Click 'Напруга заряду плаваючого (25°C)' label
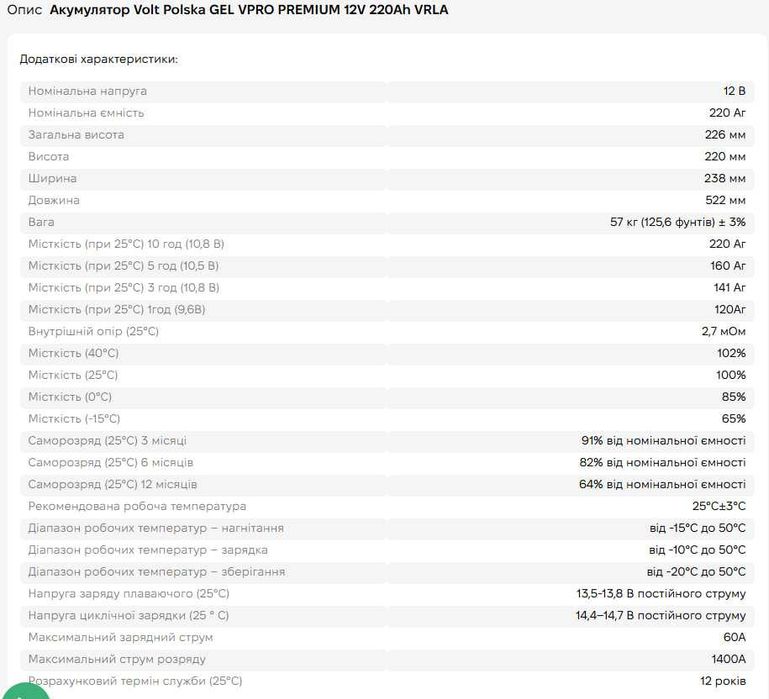769x699 pixels. click(128, 594)
